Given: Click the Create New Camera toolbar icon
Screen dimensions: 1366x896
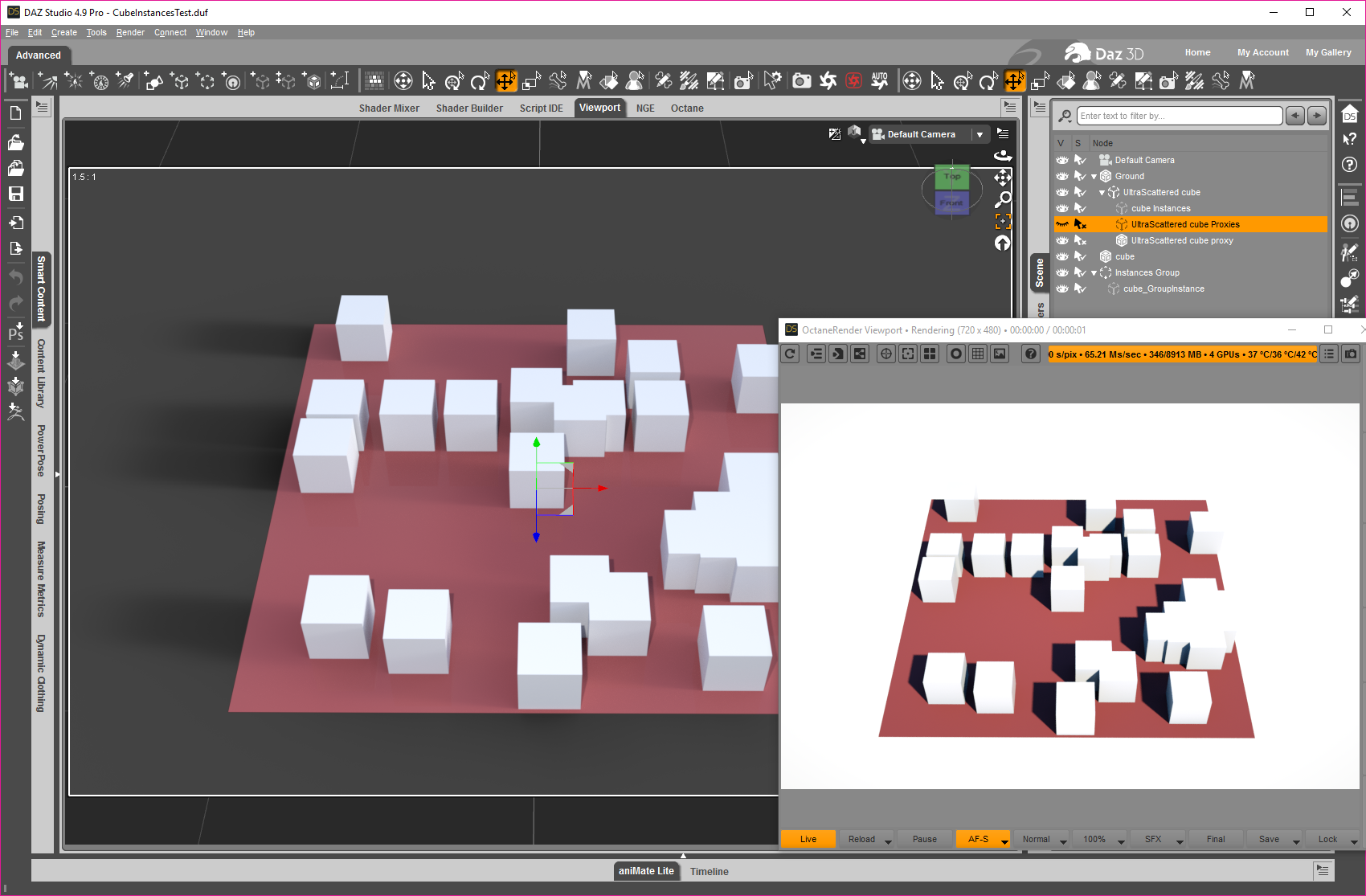Looking at the screenshot, I should [x=19, y=80].
